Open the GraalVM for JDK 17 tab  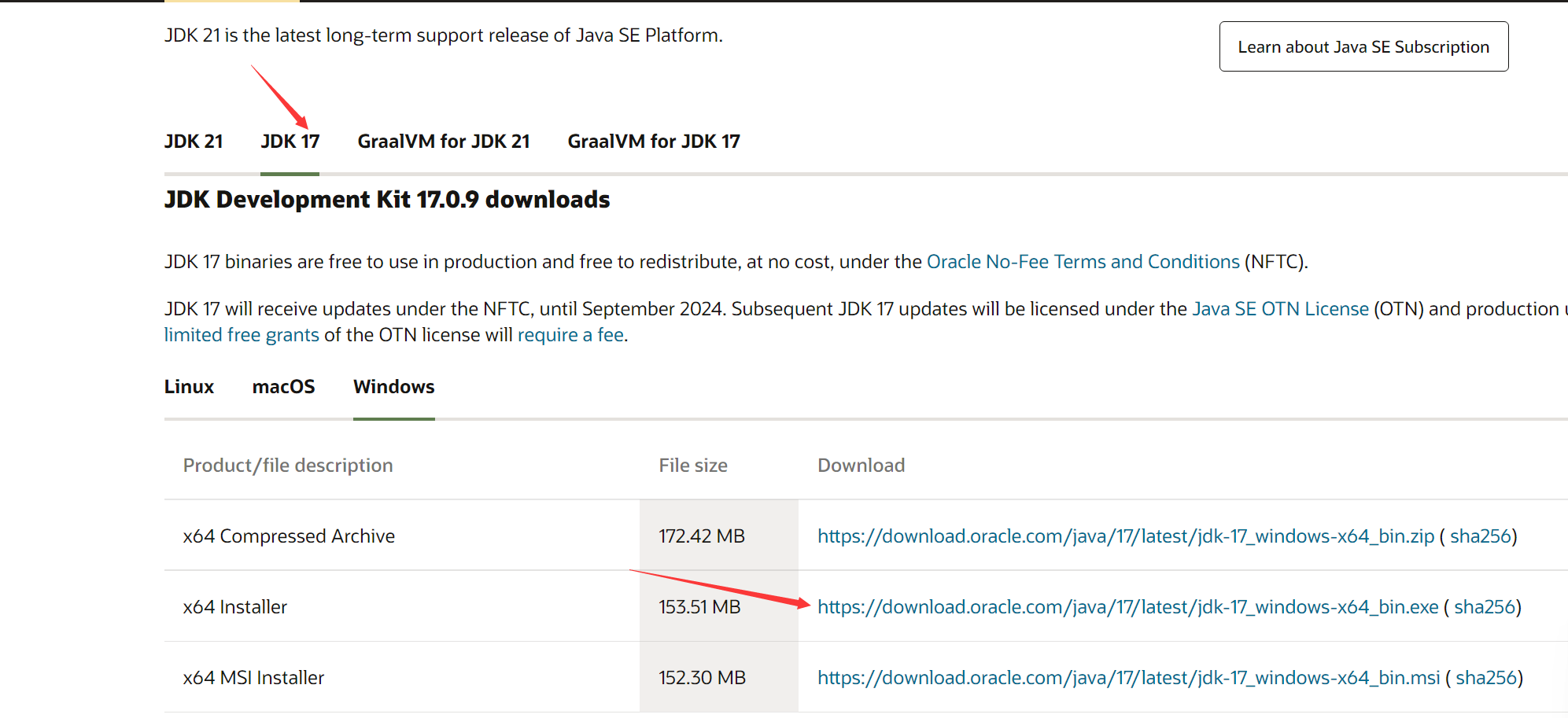(x=654, y=142)
